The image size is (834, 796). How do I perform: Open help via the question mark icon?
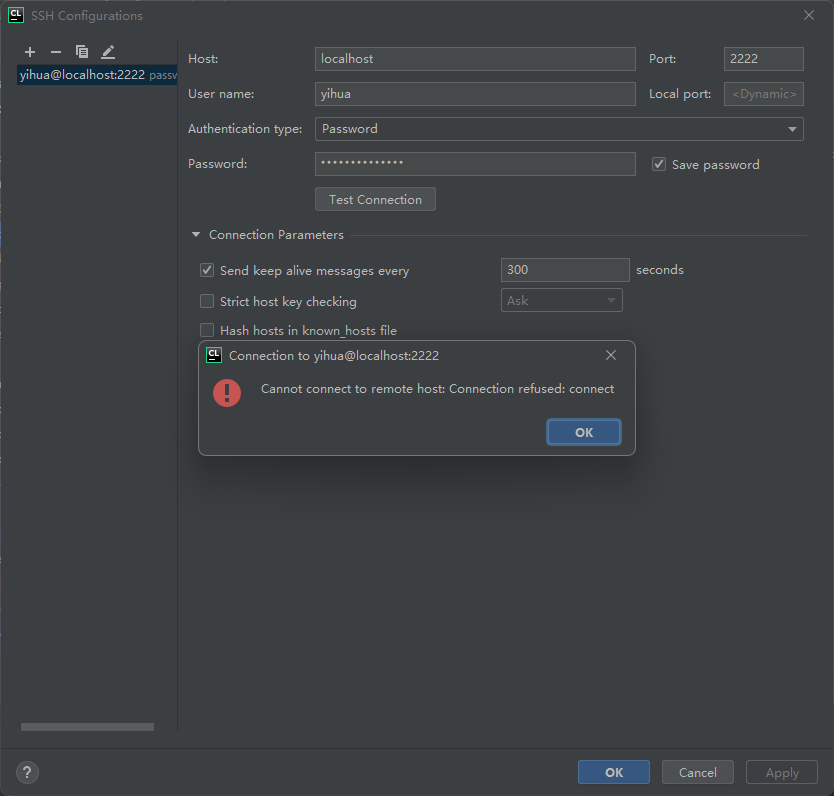[26, 772]
